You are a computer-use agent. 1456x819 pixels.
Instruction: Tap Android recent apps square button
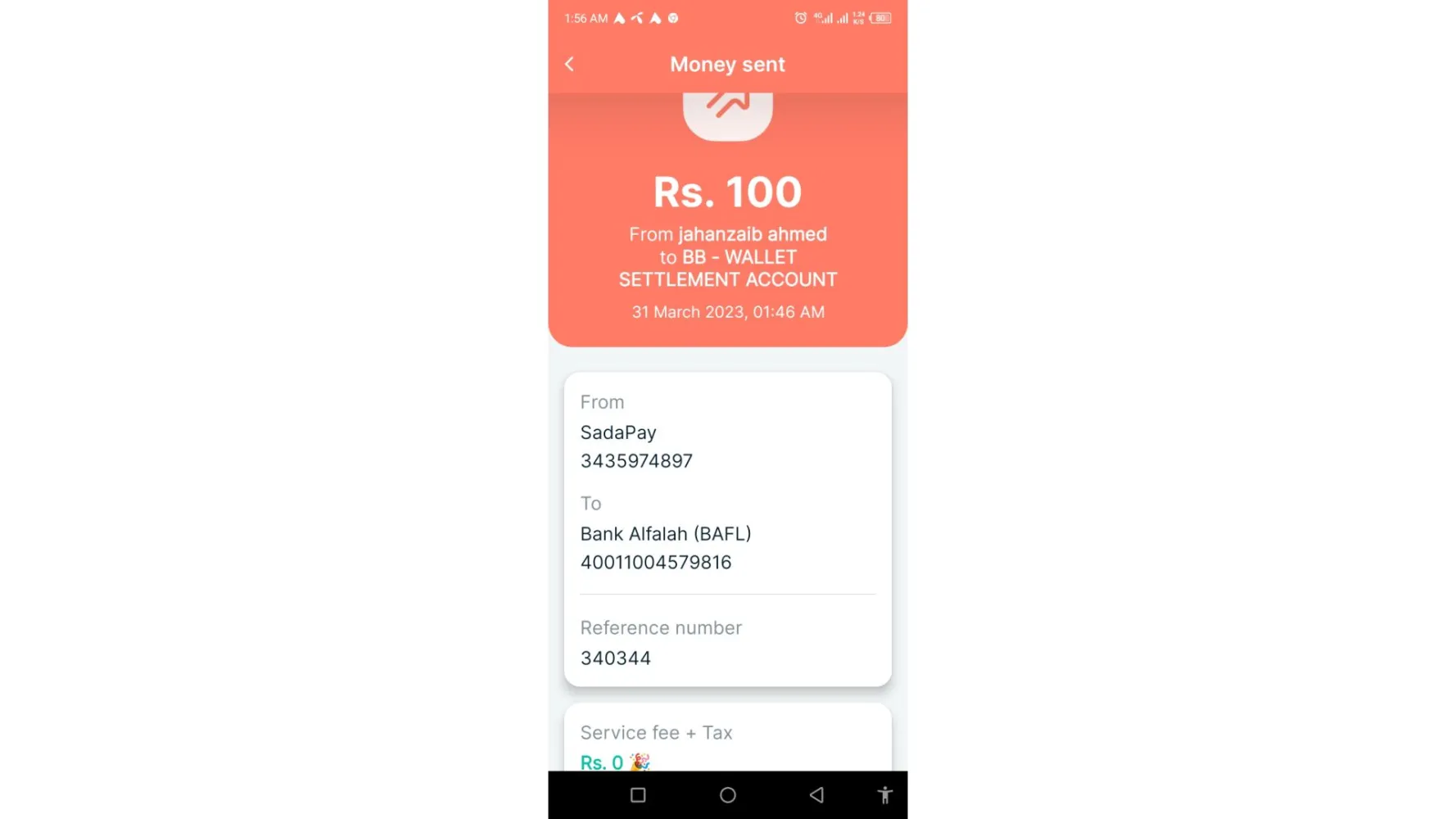tap(638, 794)
